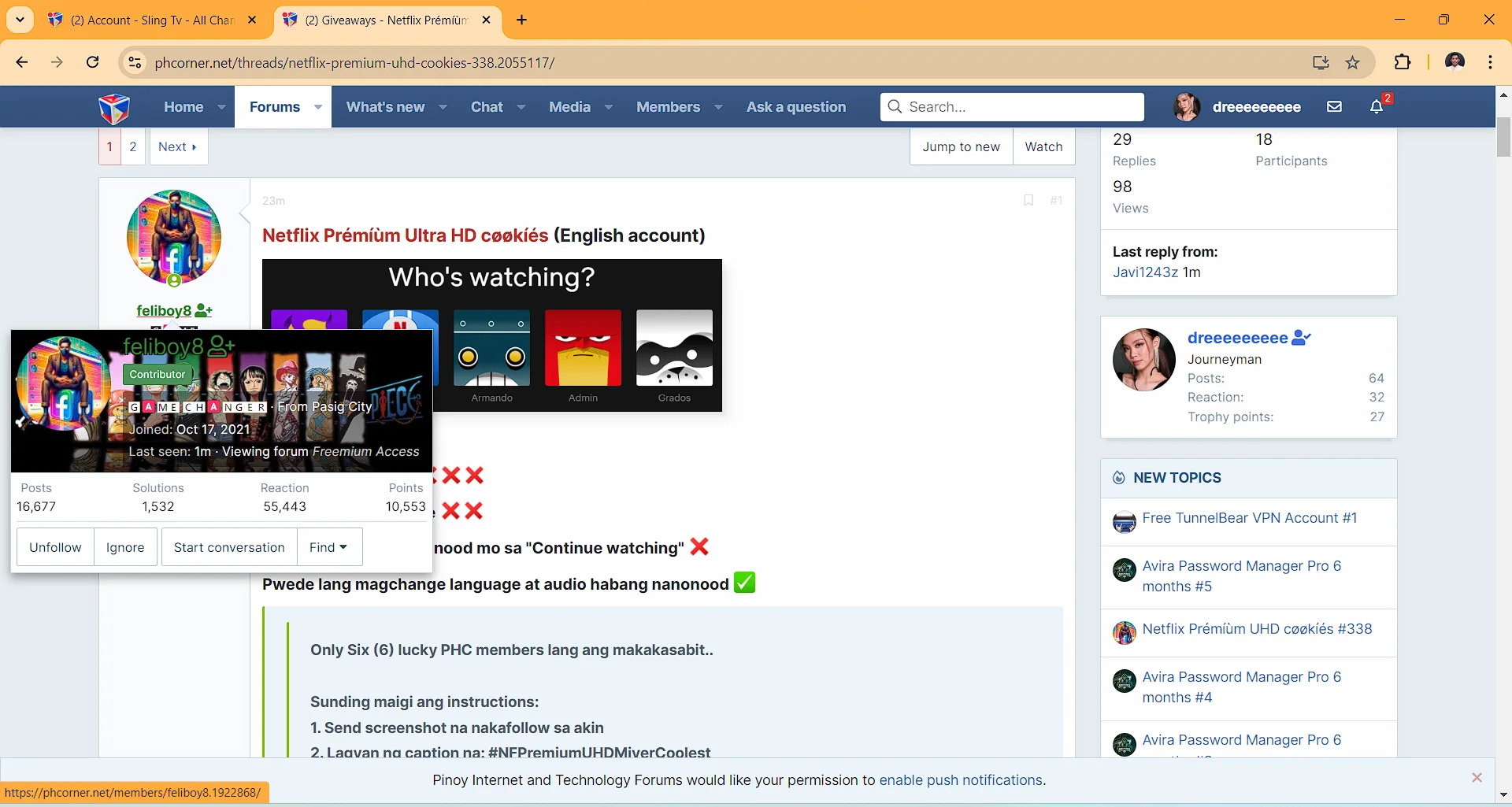Screen dimensions: 1512x807
Task: Click feliboy8's large post avatar
Action: tap(173, 237)
